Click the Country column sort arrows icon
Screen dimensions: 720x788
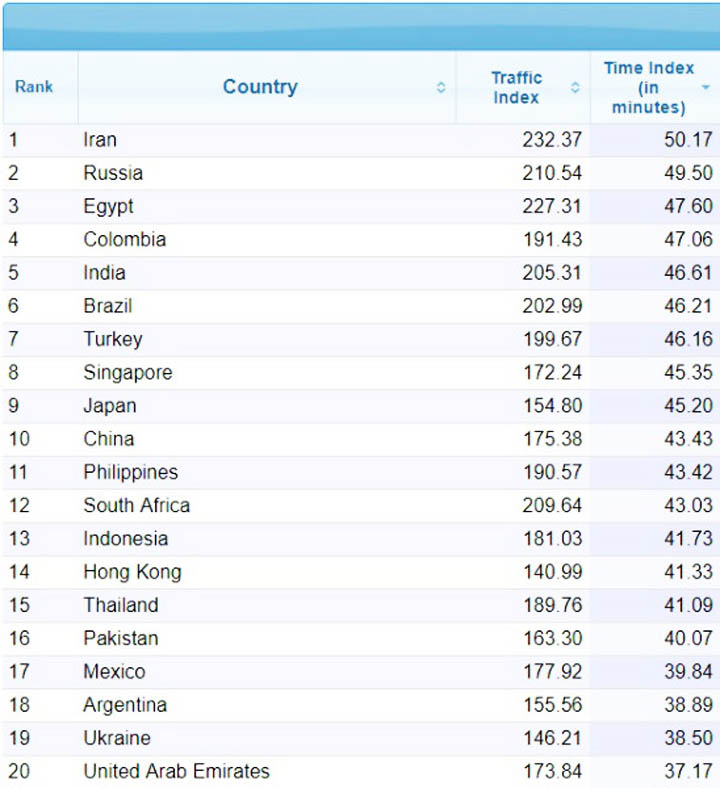coord(441,88)
